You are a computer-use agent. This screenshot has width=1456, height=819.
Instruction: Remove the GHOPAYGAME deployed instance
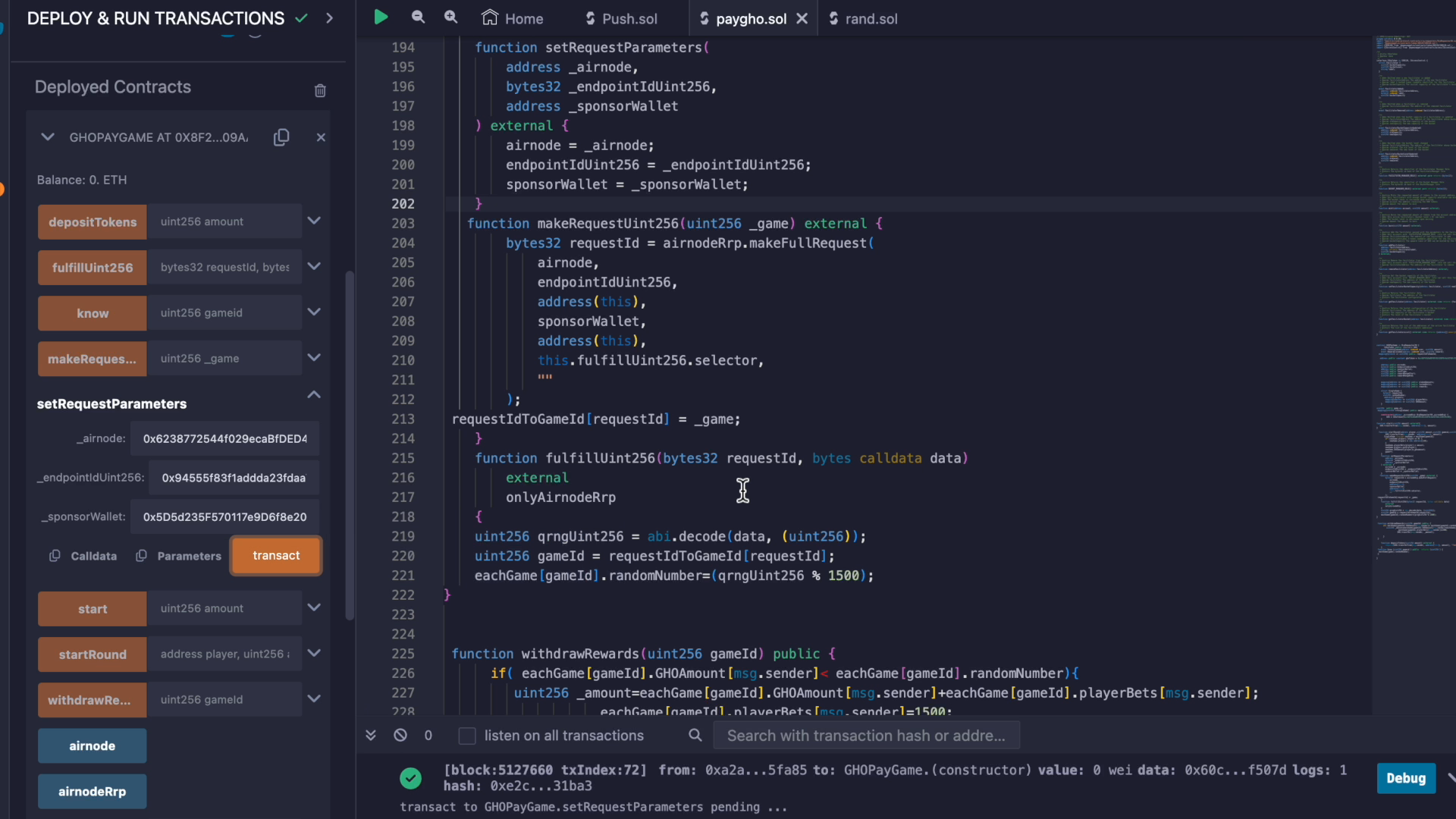pyautogui.click(x=321, y=137)
